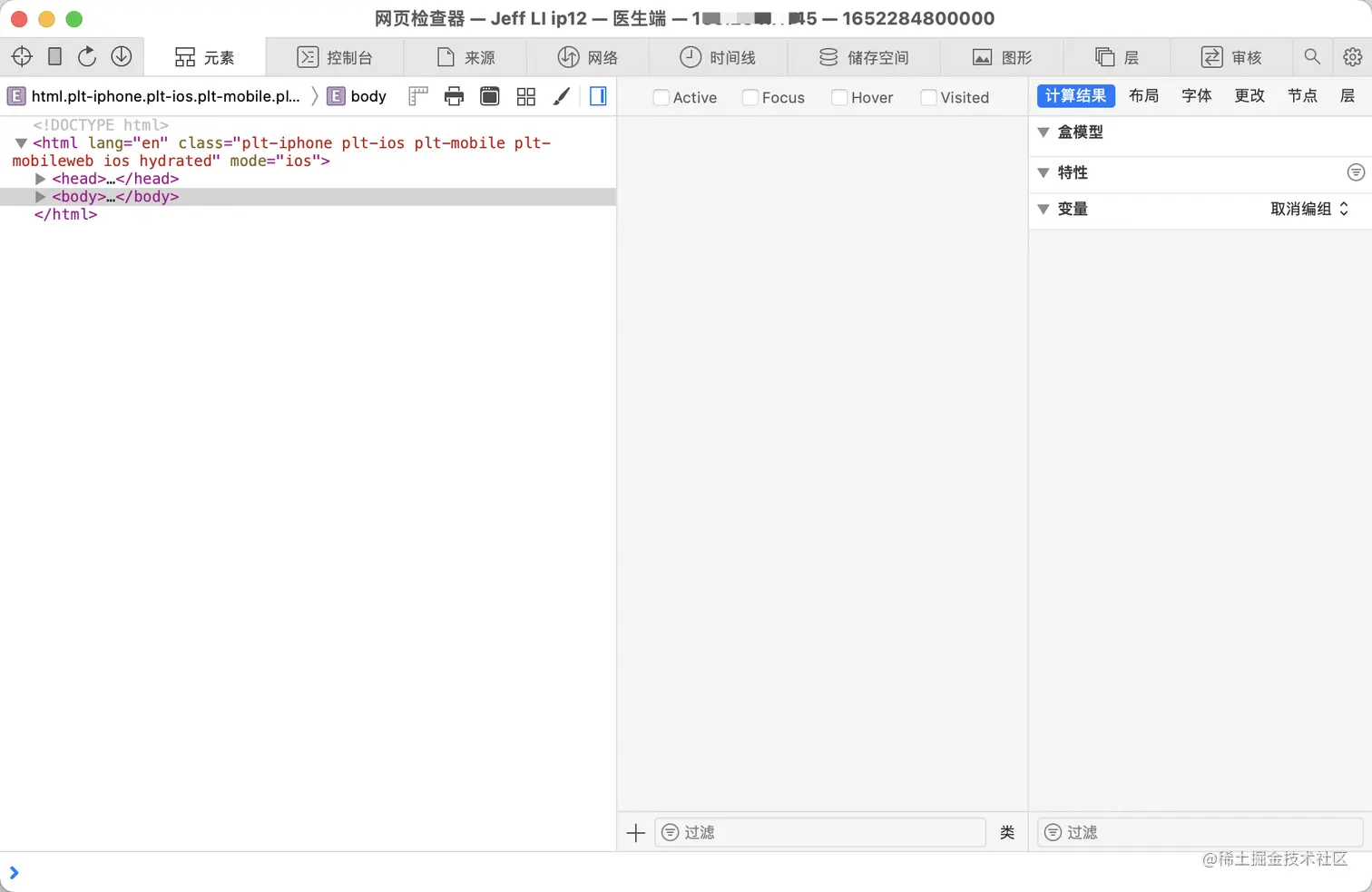Click the console prompt arrow
Screen dimensions: 1372x892
(x=14, y=873)
